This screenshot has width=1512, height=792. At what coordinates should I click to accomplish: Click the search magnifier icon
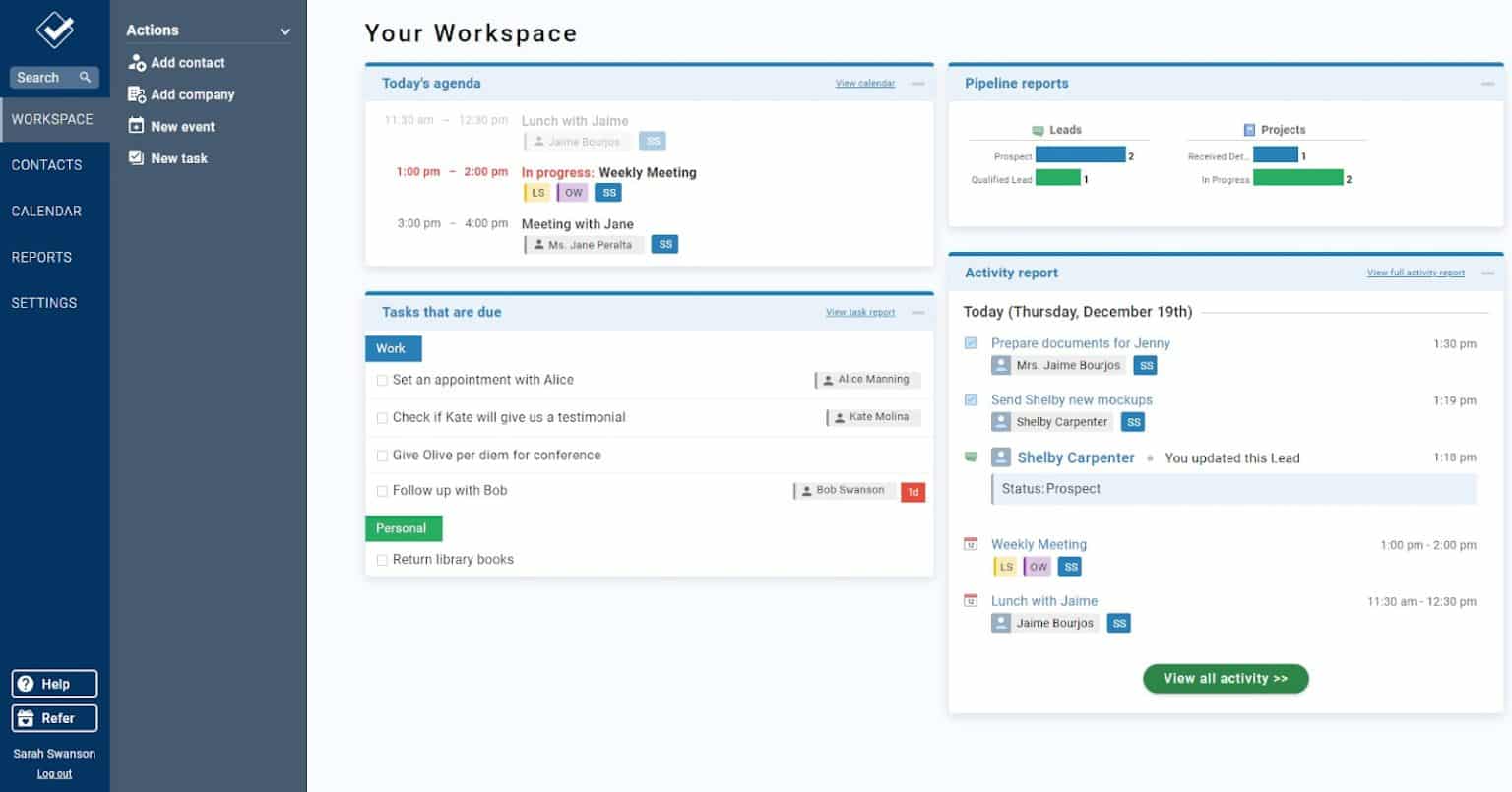tap(84, 77)
